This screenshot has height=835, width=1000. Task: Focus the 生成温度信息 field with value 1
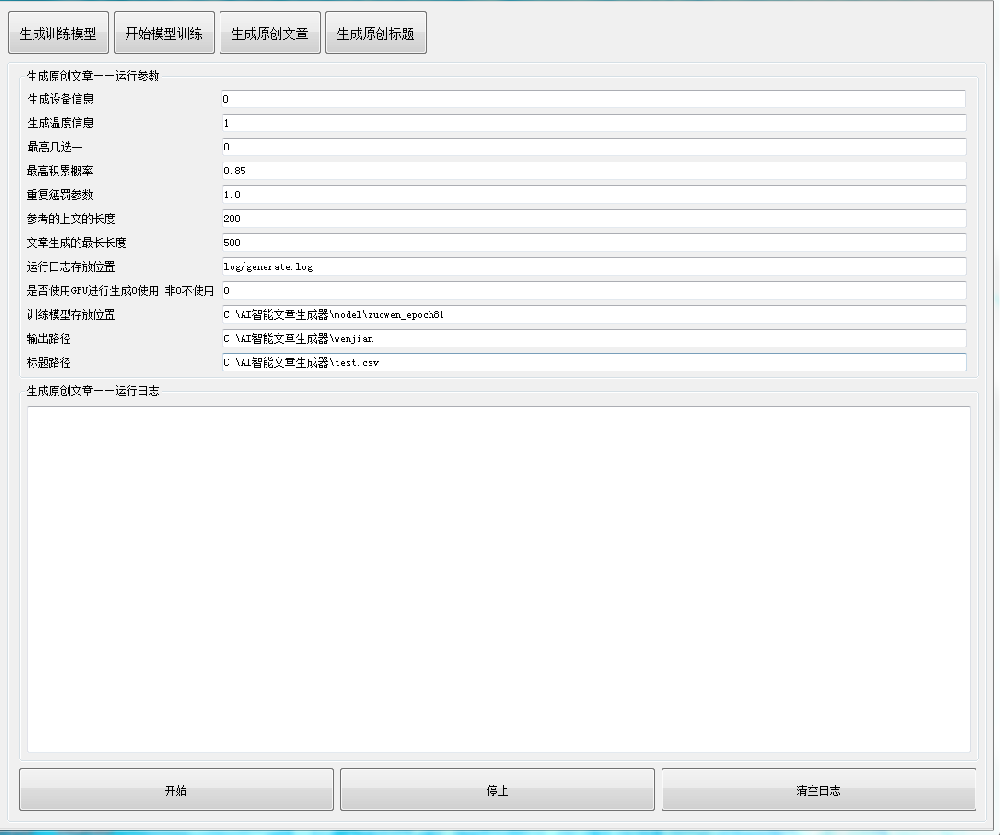click(594, 123)
